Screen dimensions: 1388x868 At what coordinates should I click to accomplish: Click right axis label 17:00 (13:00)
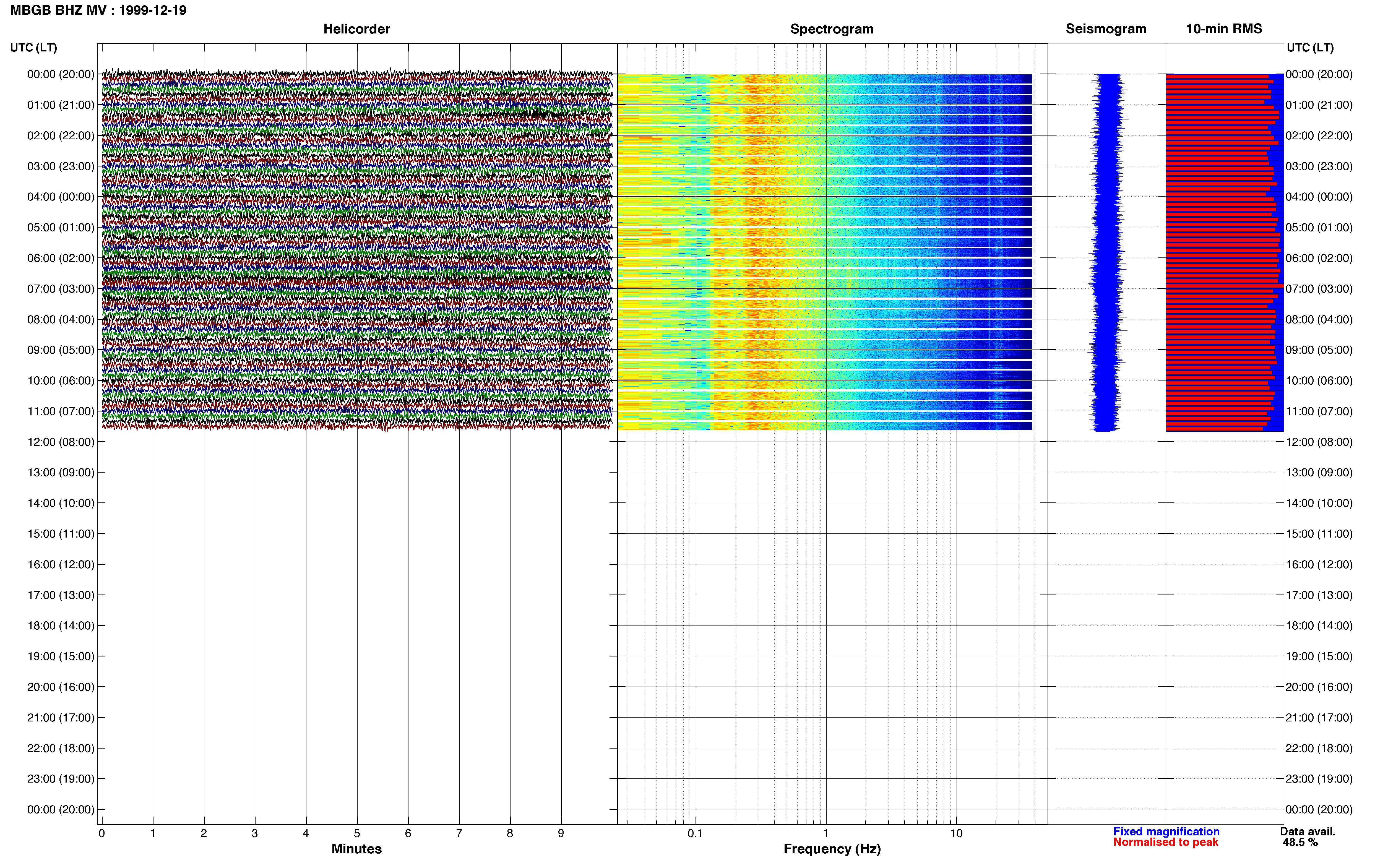1319,595
